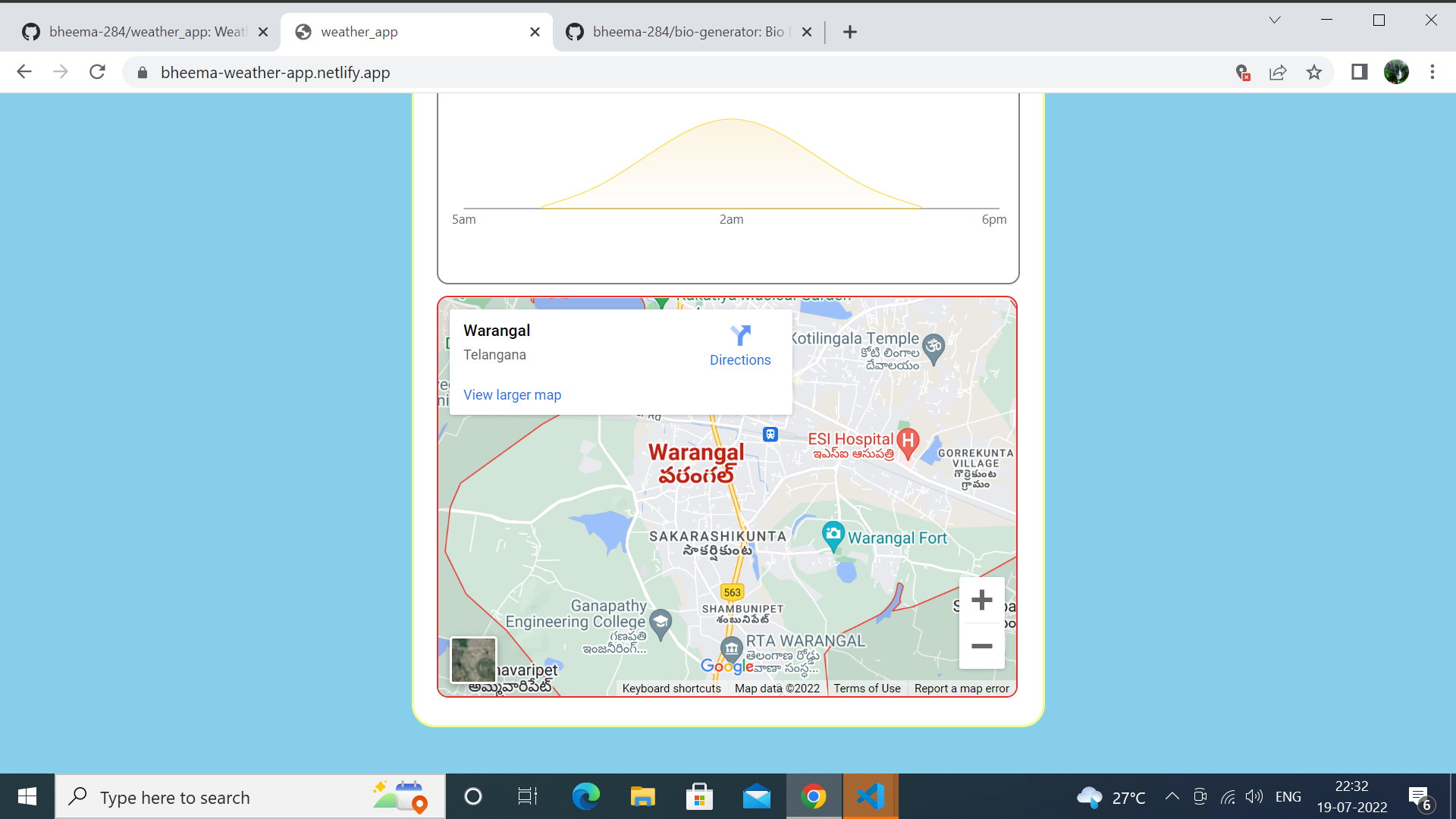Viewport: 1456px width, 819px height.
Task: Click the RTA Warangal marker
Action: click(x=731, y=649)
